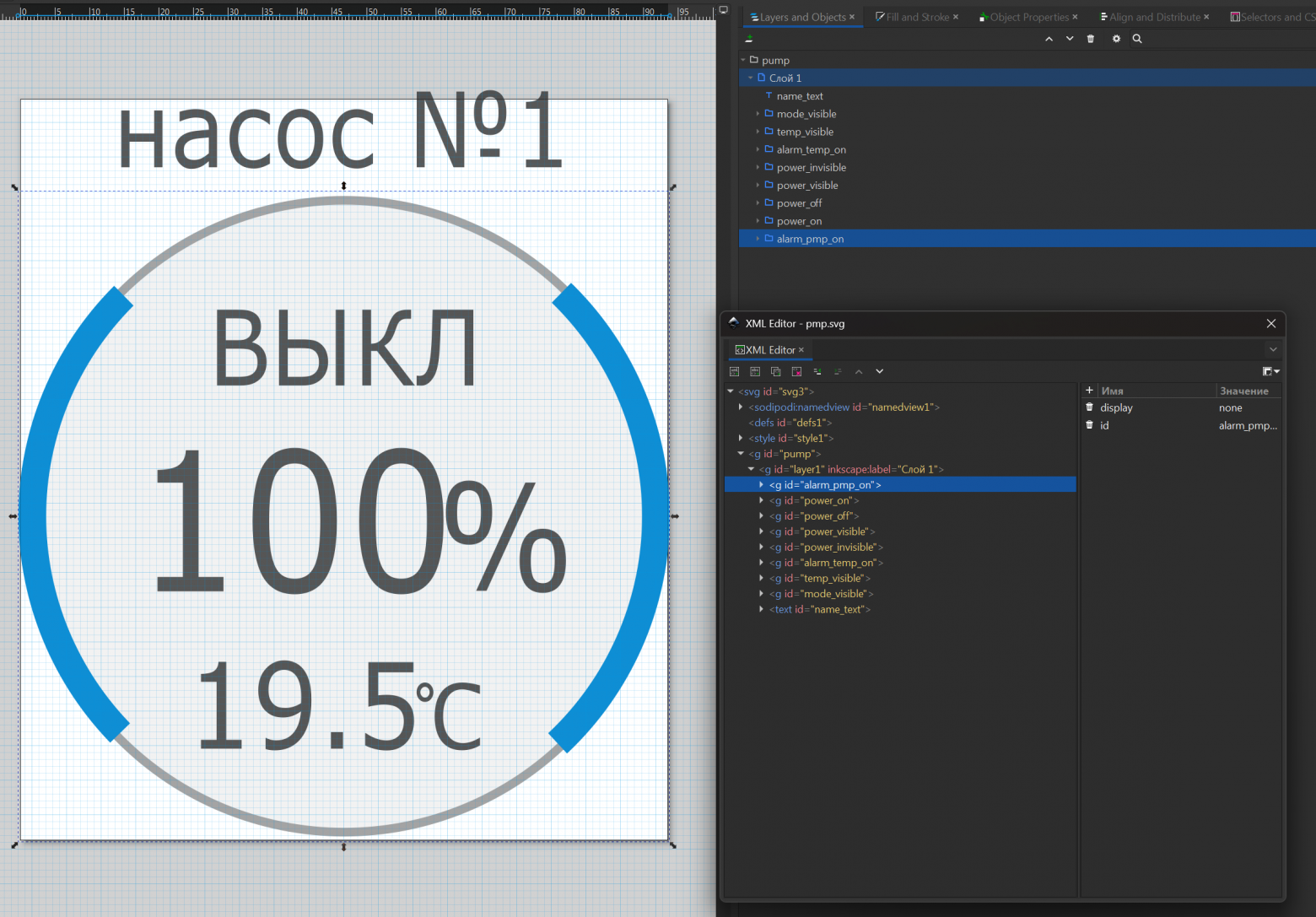Select power_off node in XML tree
Viewport: 1316px width, 917px height.
tap(814, 516)
